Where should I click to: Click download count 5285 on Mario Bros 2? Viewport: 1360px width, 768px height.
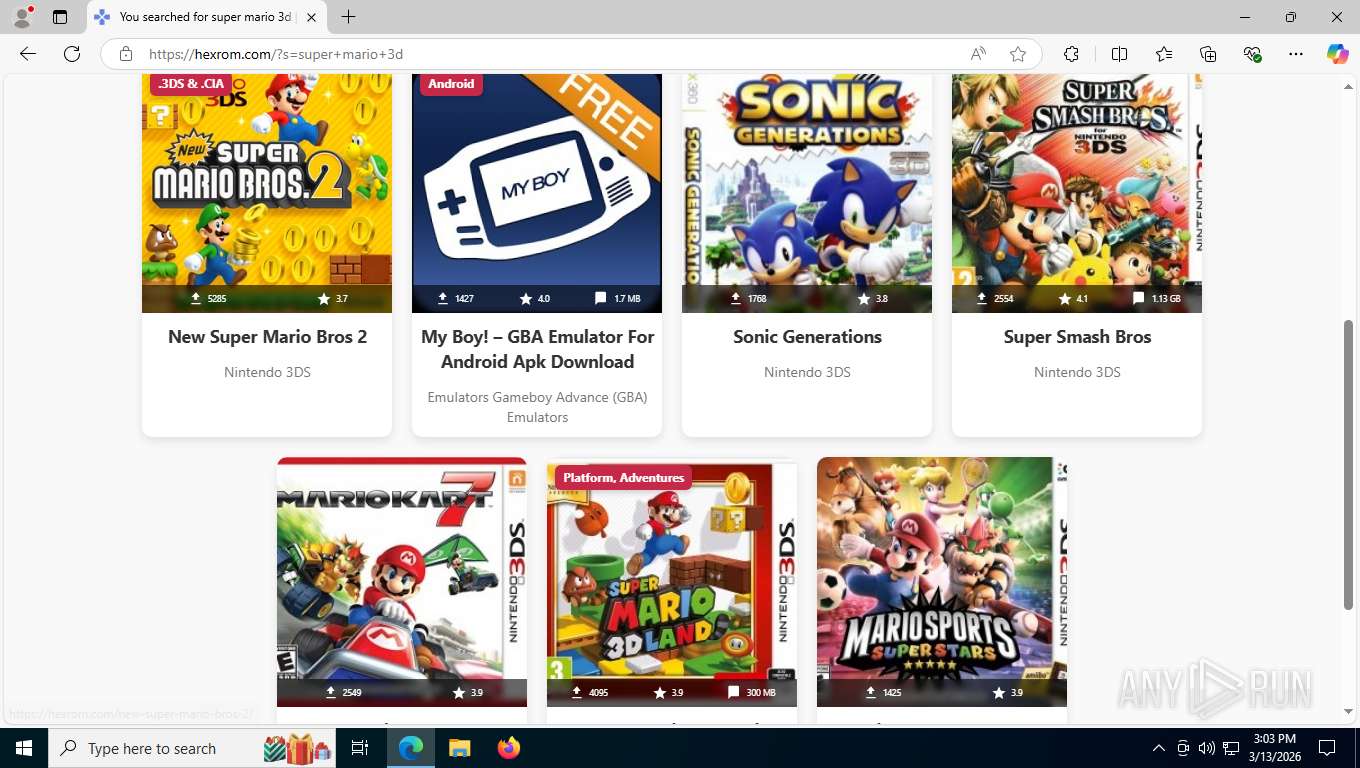[208, 298]
